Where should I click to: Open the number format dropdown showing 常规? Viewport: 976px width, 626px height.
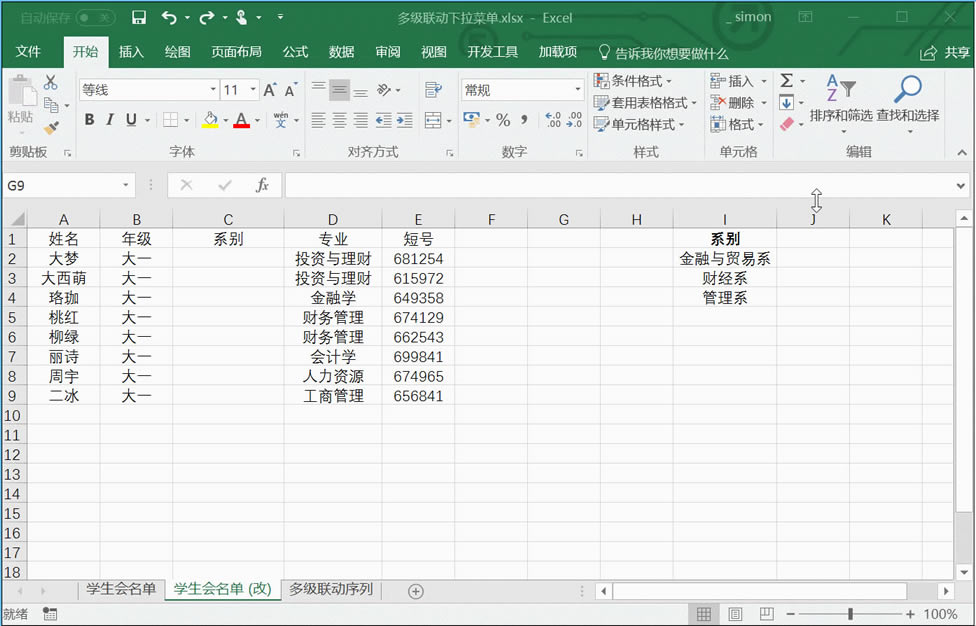(x=575, y=89)
